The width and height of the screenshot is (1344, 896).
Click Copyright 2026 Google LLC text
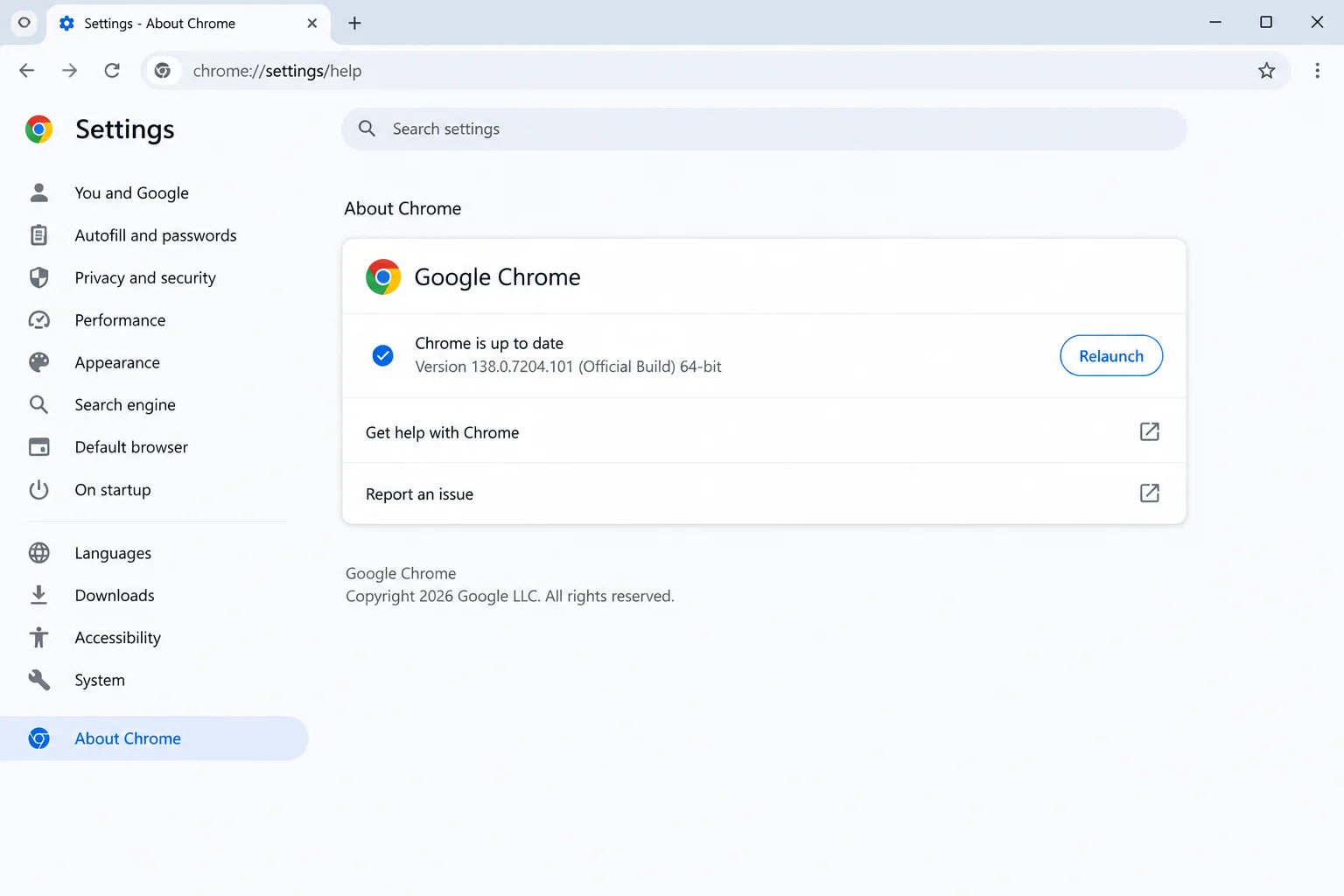tap(509, 597)
